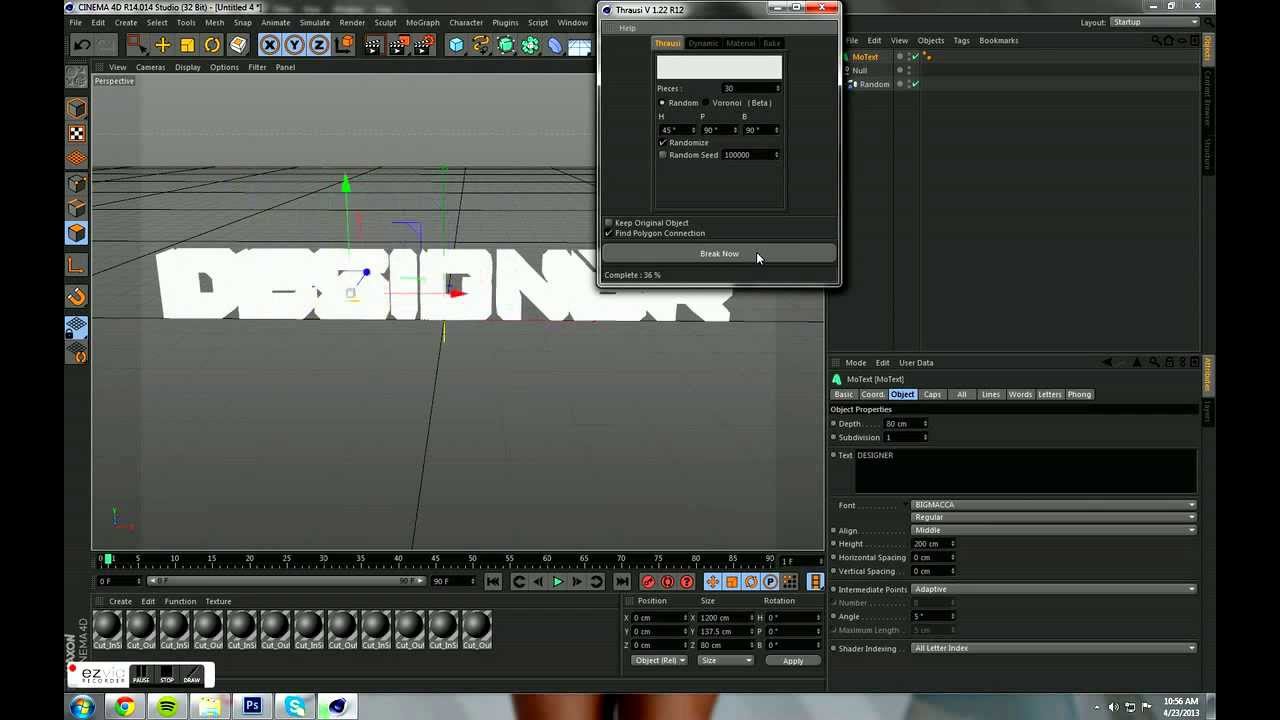Viewport: 1280px width, 720px height.
Task: Toggle the X axis lock
Action: (269, 45)
